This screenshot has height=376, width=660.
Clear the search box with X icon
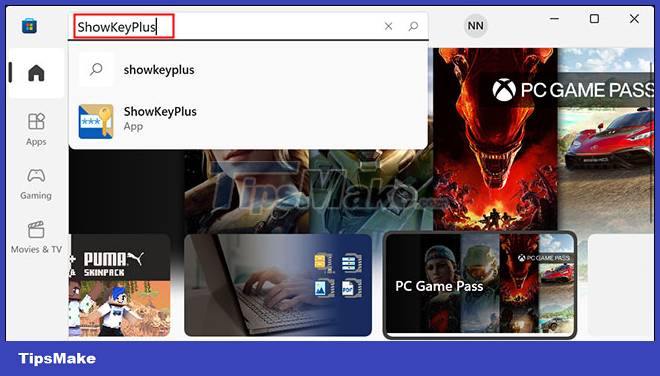point(389,27)
